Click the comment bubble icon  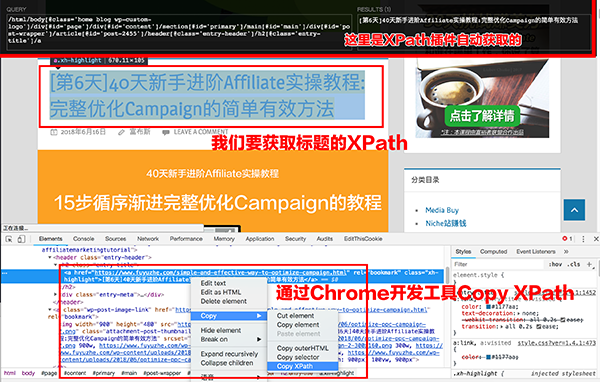click(166, 132)
